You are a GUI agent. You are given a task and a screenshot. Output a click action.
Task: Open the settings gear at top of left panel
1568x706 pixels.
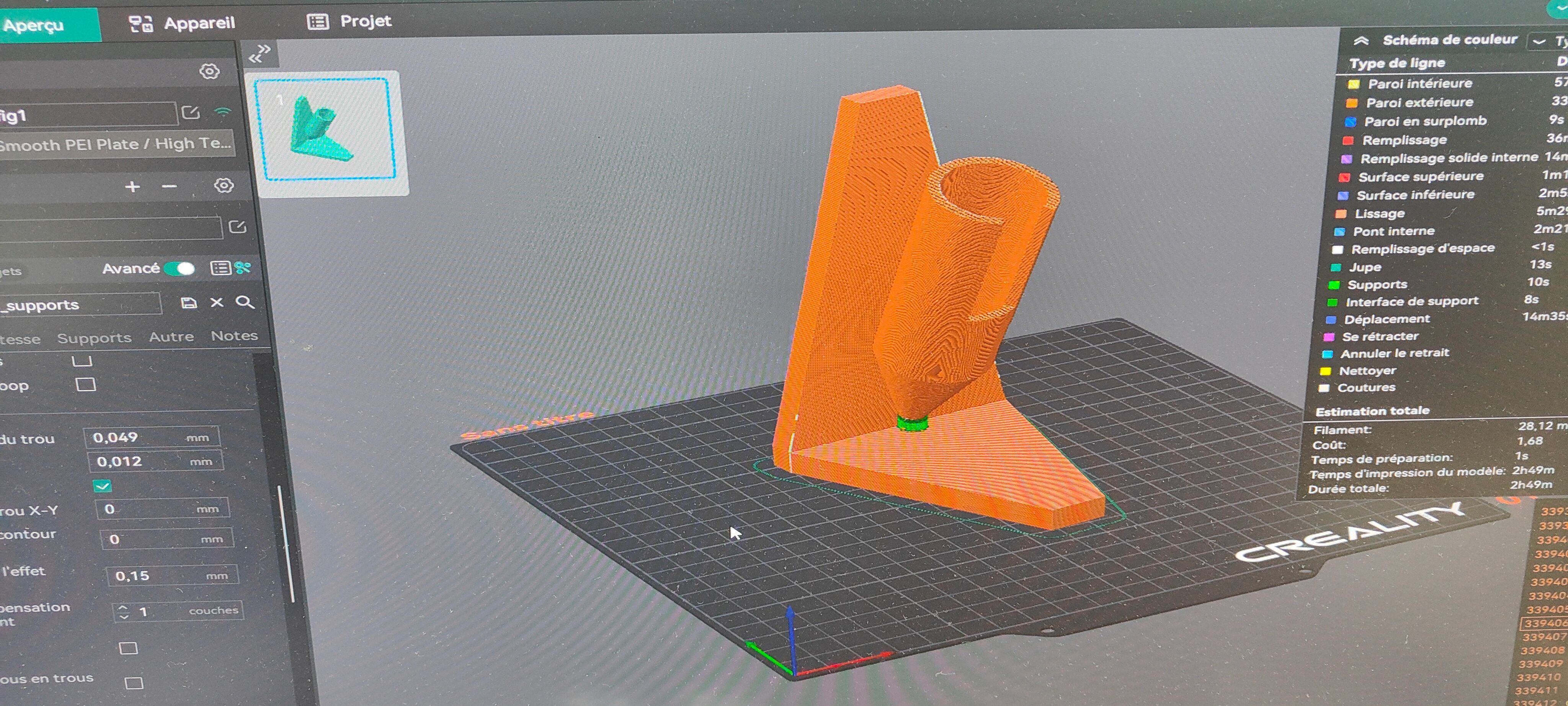(210, 71)
